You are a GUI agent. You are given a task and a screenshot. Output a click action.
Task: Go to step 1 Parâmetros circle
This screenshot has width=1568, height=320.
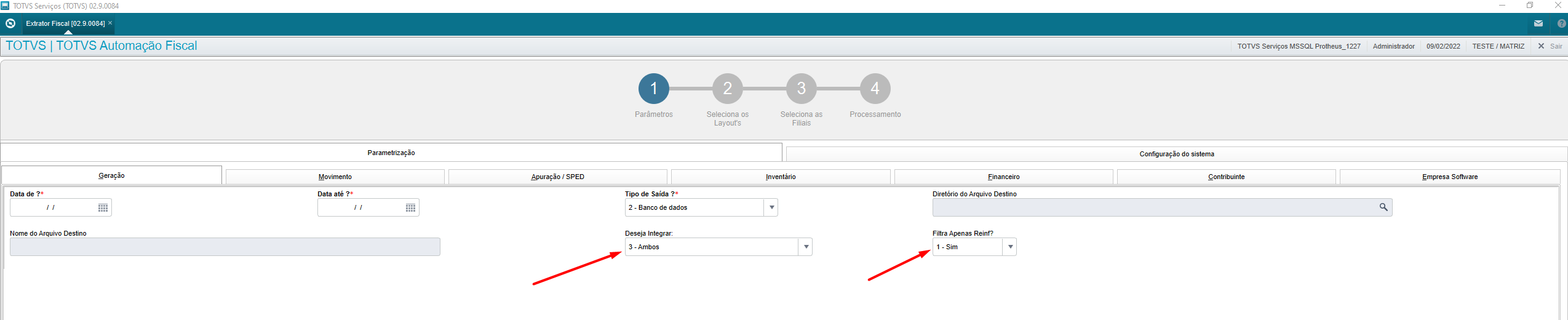point(654,89)
